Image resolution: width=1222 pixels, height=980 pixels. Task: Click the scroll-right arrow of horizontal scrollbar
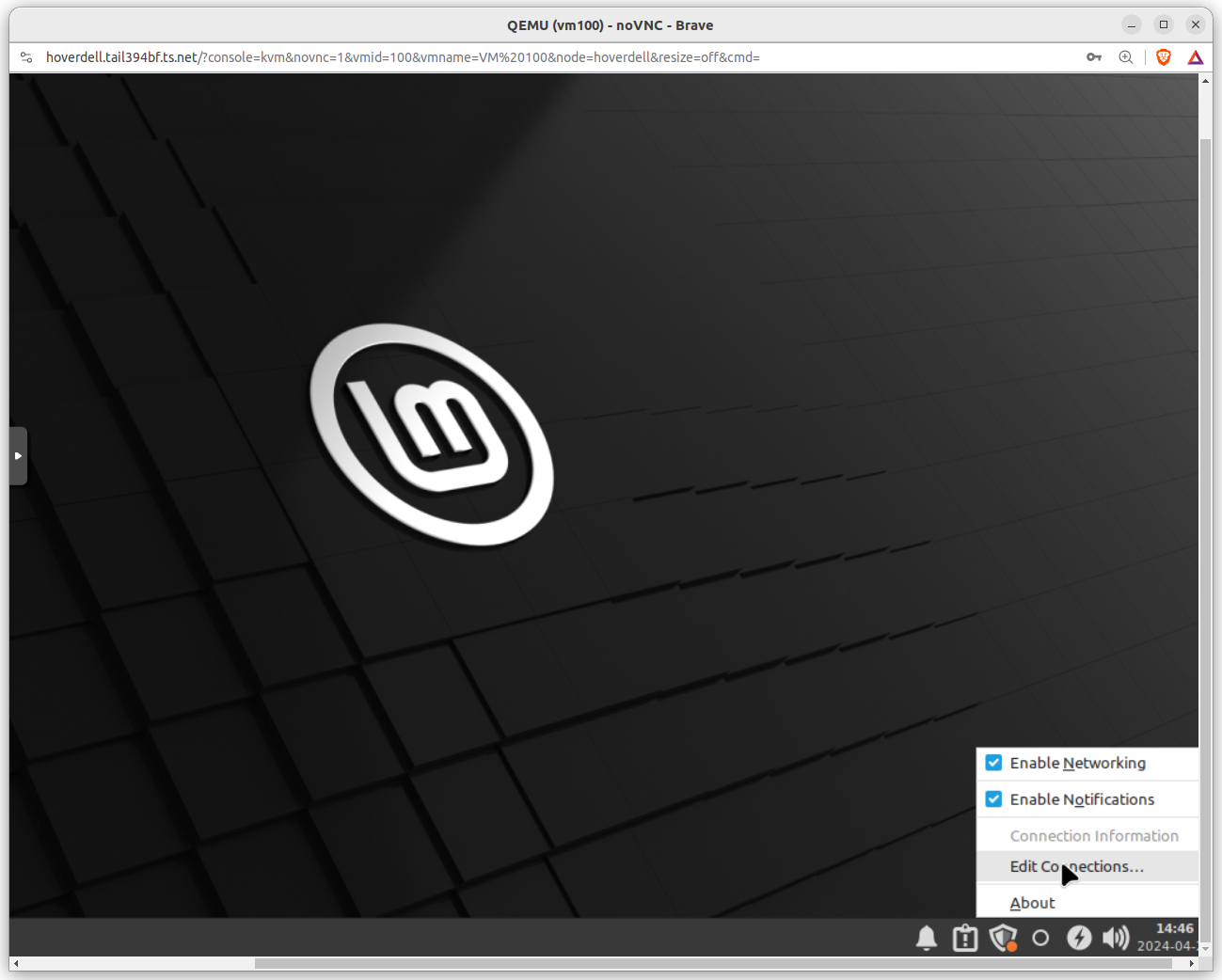click(1192, 963)
